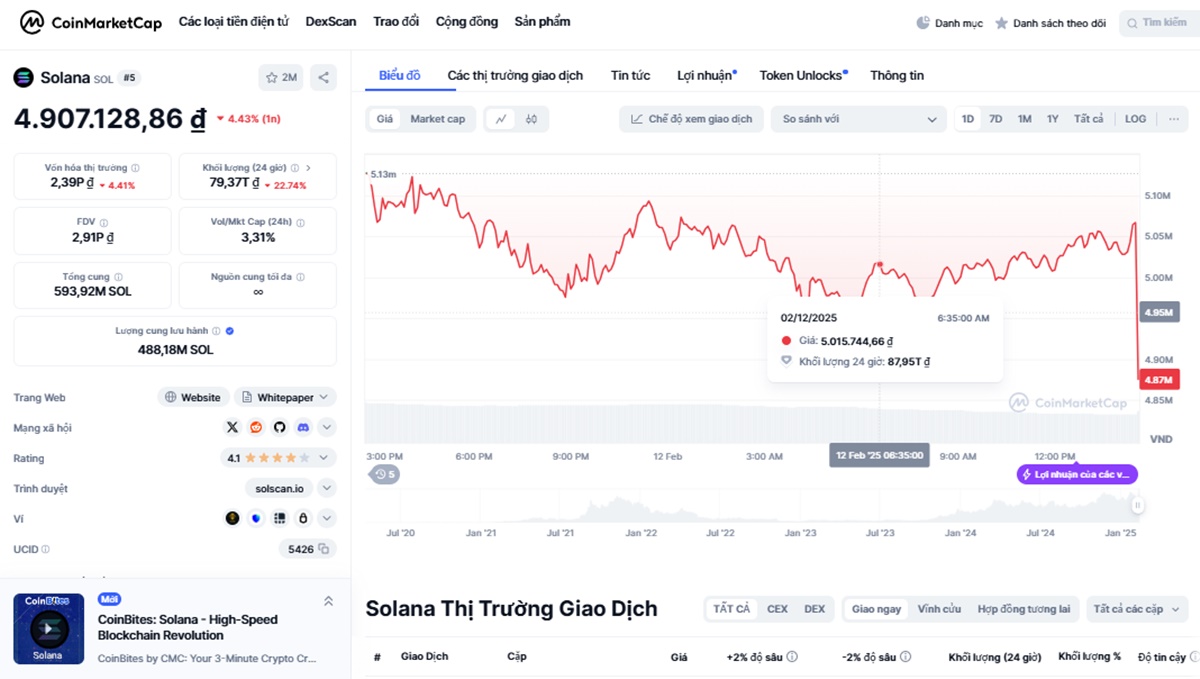
Task: Open the solscan.io explorer link
Action: pos(278,489)
